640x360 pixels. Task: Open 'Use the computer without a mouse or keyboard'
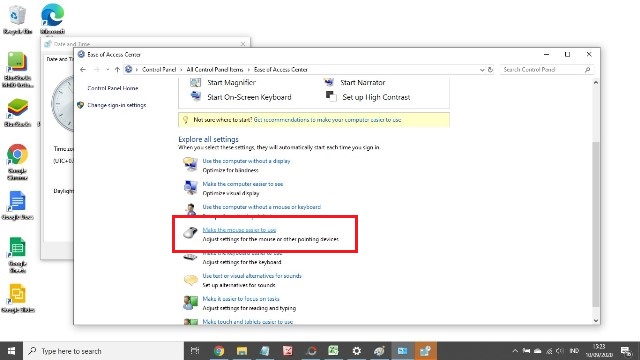click(262, 207)
